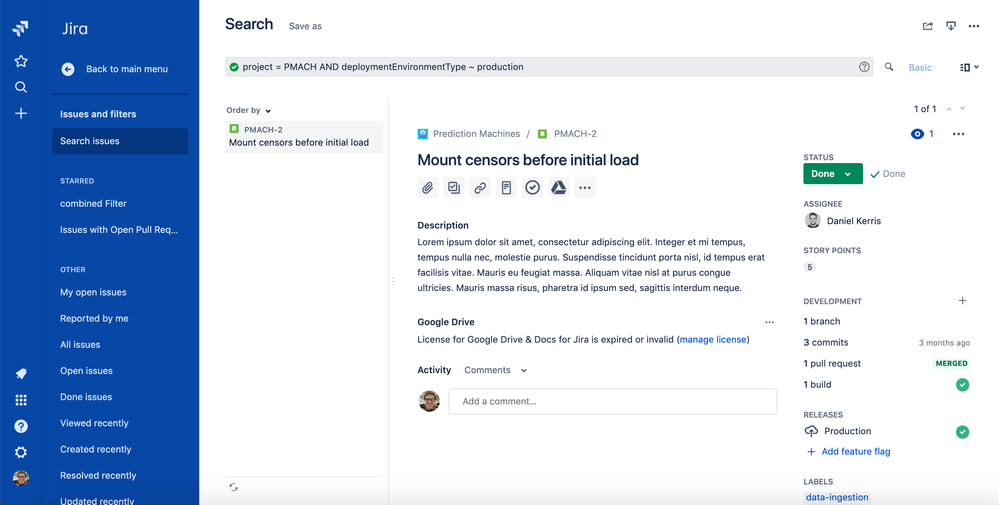Open the Order by dropdown

click(x=248, y=110)
